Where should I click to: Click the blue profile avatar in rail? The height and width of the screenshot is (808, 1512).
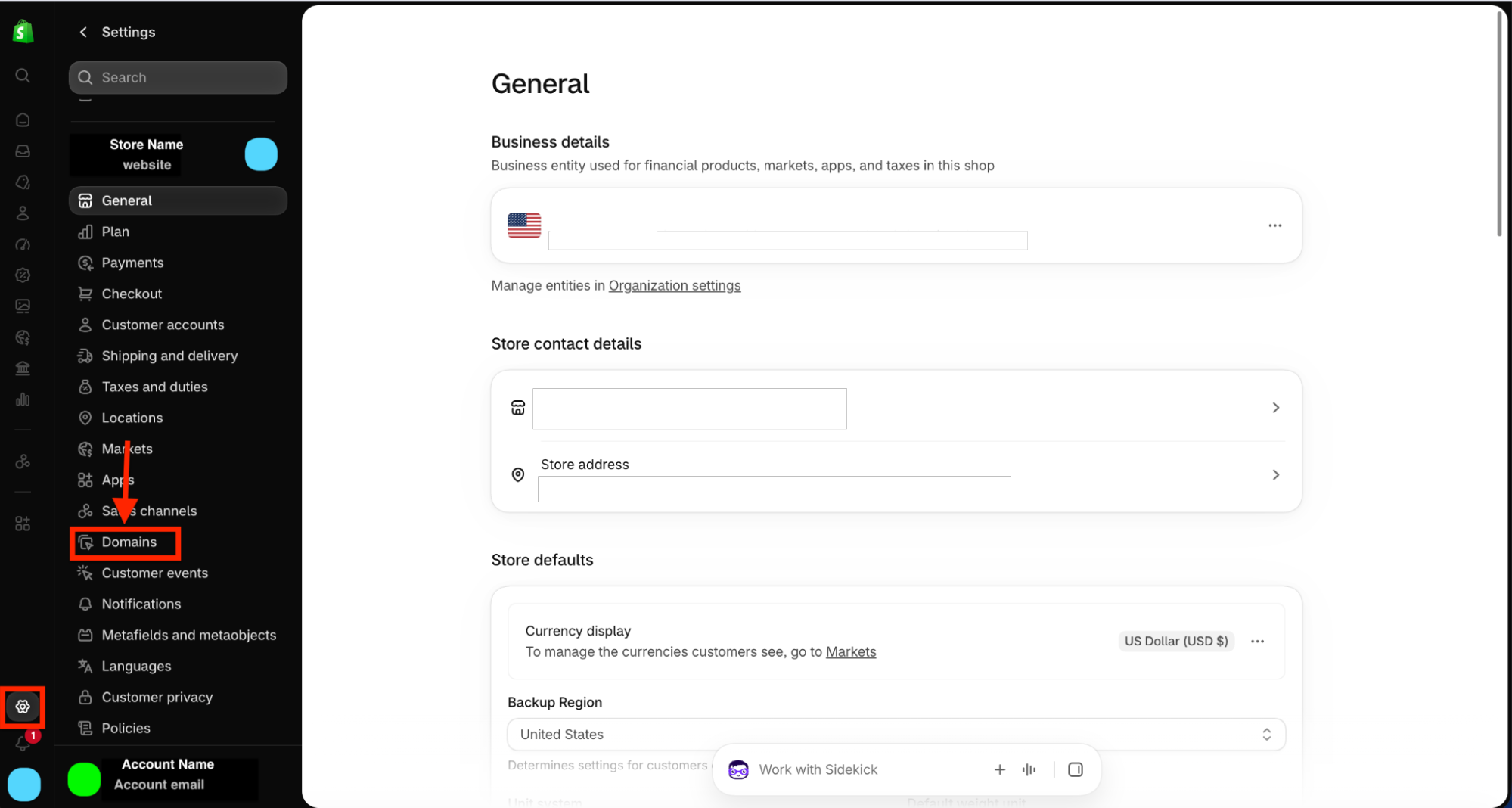click(x=24, y=785)
